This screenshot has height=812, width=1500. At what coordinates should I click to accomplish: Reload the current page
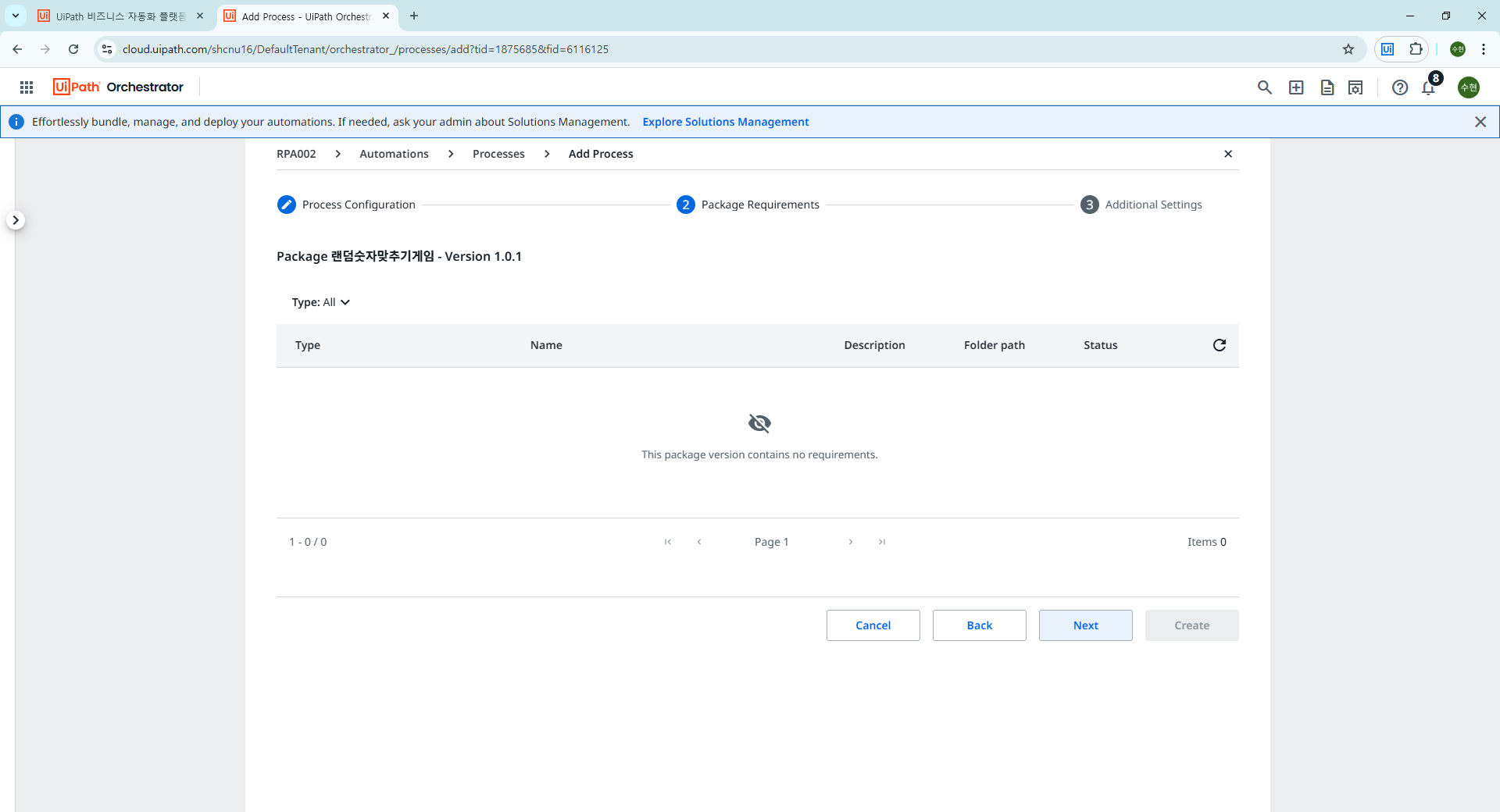(x=73, y=49)
